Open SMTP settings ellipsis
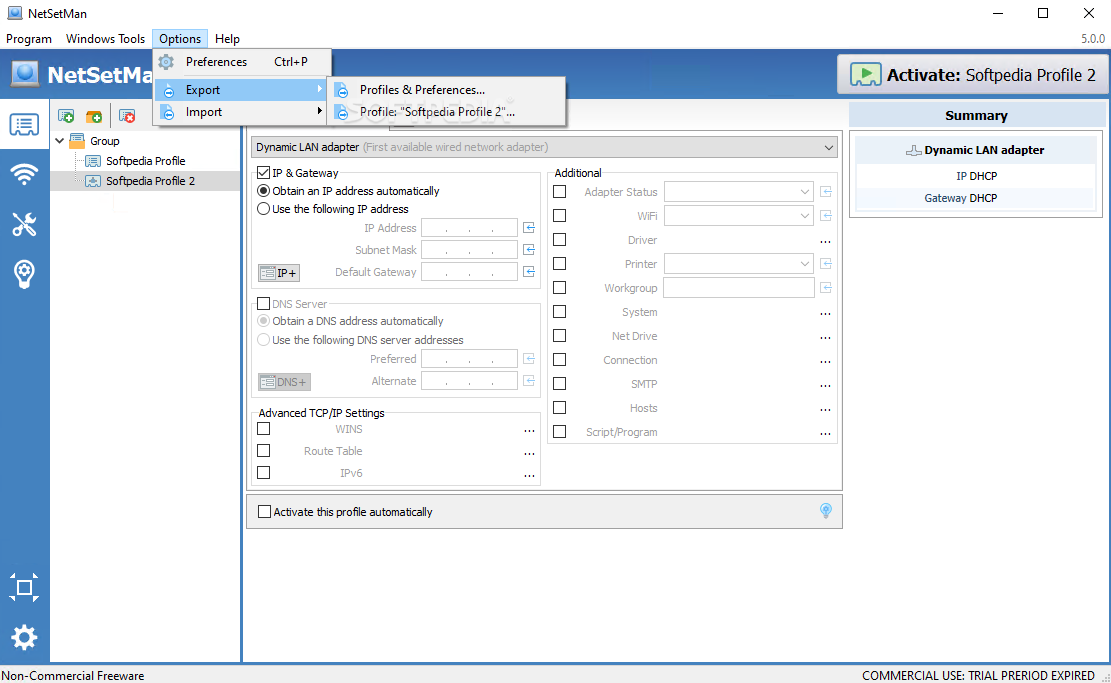Viewport: 1111px width, 683px height. [x=825, y=385]
